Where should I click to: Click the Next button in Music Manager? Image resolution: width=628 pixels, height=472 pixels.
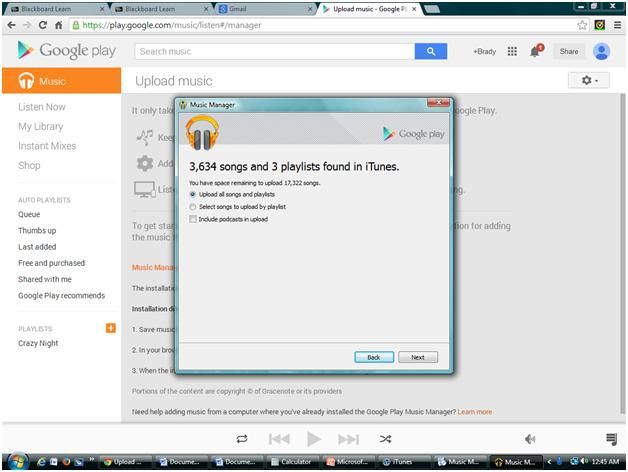[418, 357]
